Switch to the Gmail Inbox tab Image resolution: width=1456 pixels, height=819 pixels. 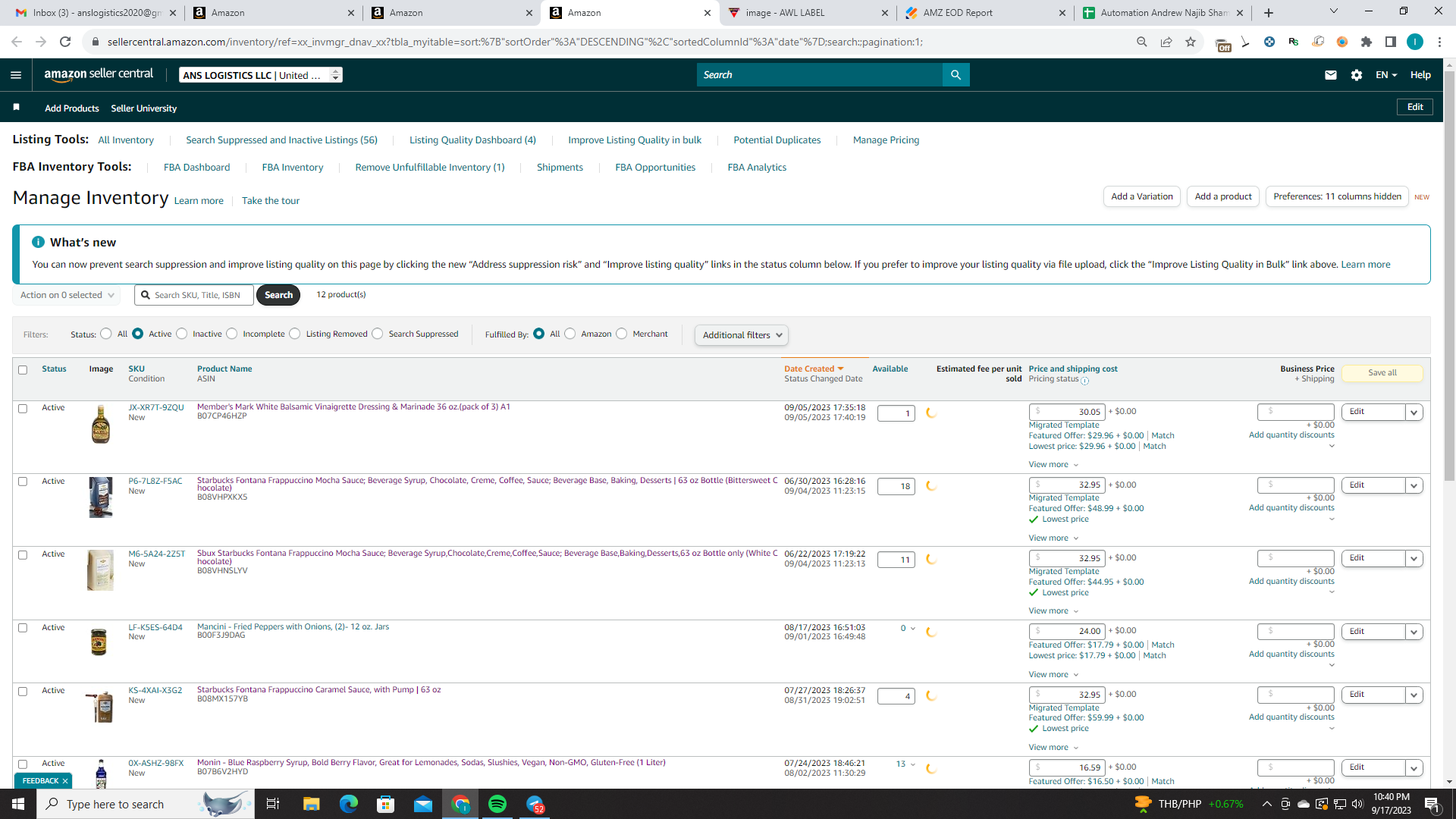[96, 13]
